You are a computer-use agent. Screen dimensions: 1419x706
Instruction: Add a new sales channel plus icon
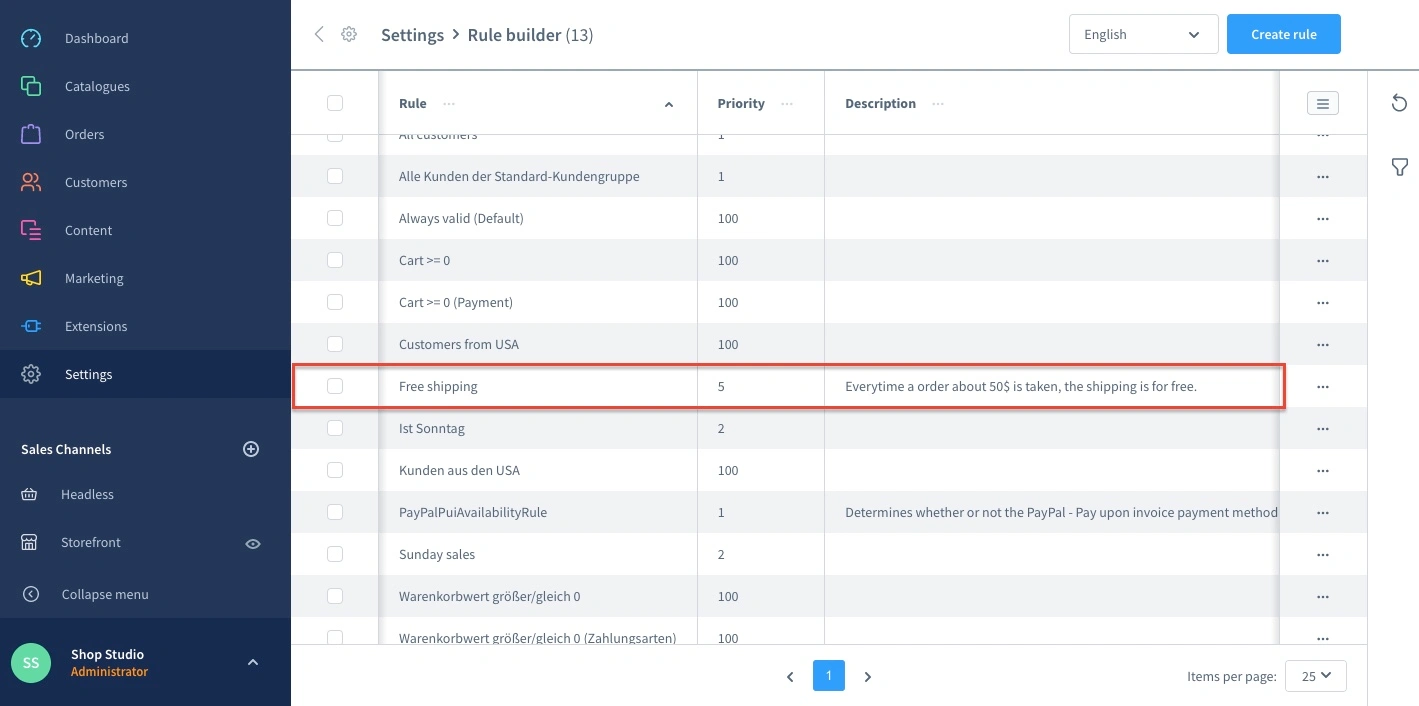pos(251,449)
